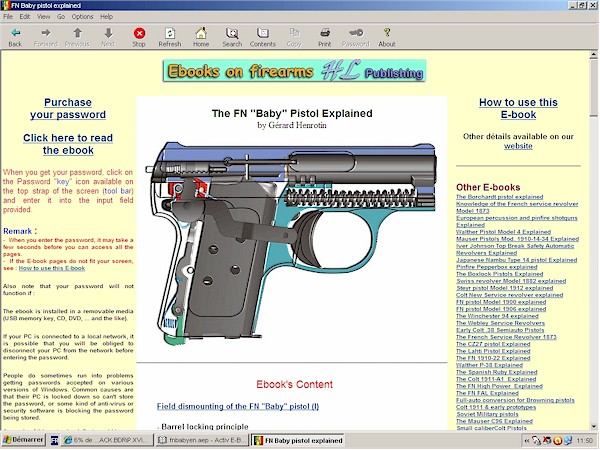The width and height of the screenshot is (600, 450).
Task: Open 'The Mauser C96 Explained' link
Action: 494,421
